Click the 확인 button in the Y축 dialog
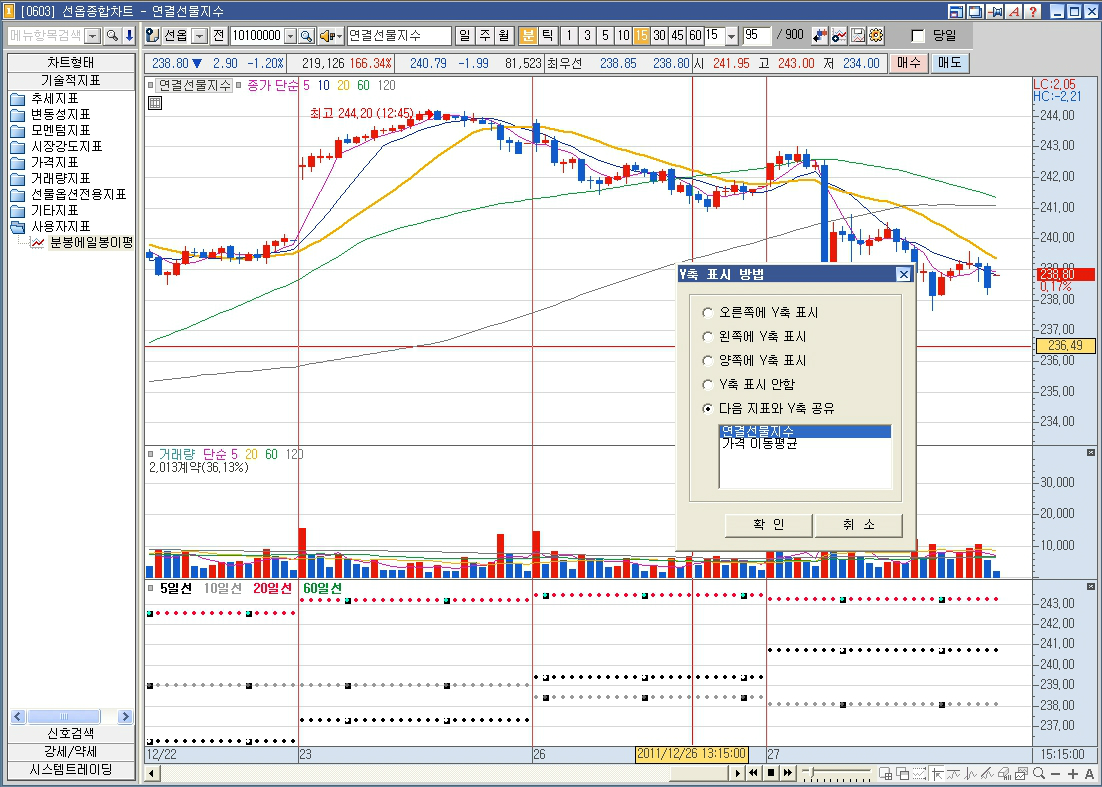 point(768,525)
